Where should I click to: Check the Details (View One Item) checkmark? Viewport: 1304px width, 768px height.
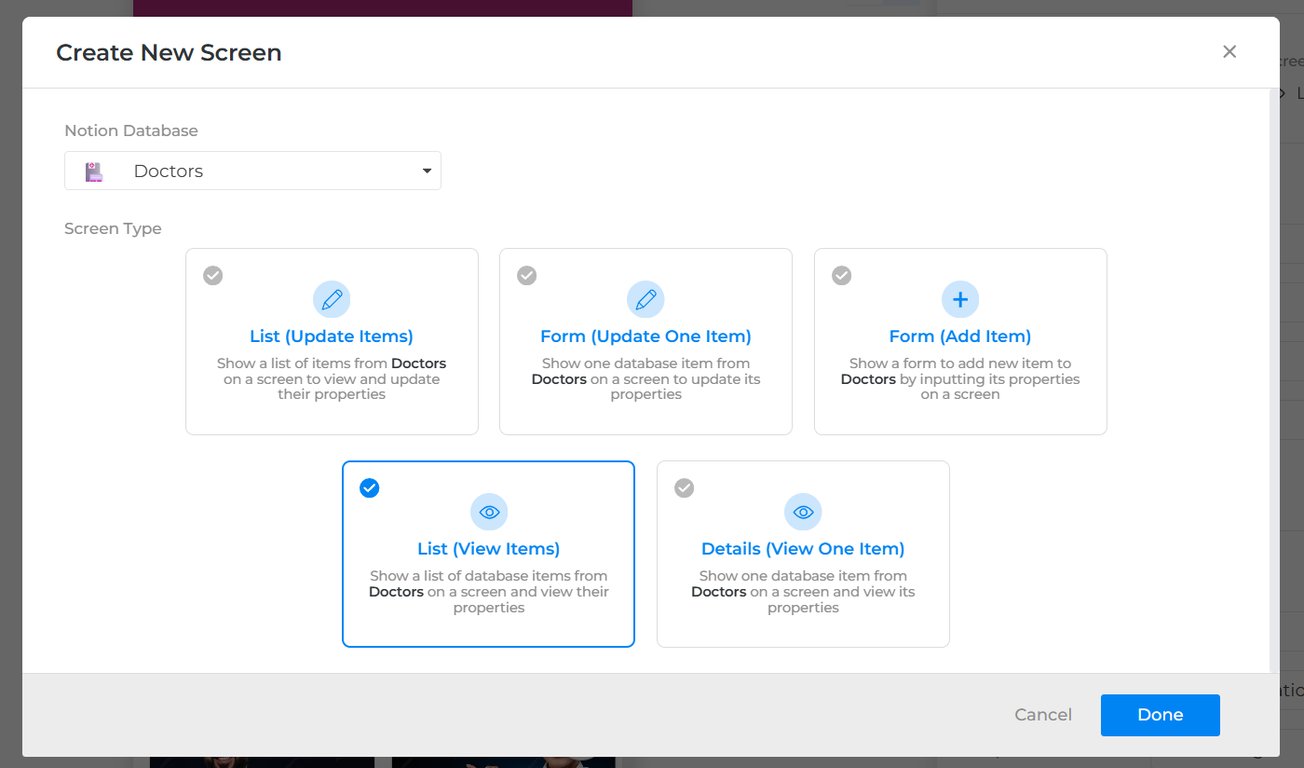point(684,488)
